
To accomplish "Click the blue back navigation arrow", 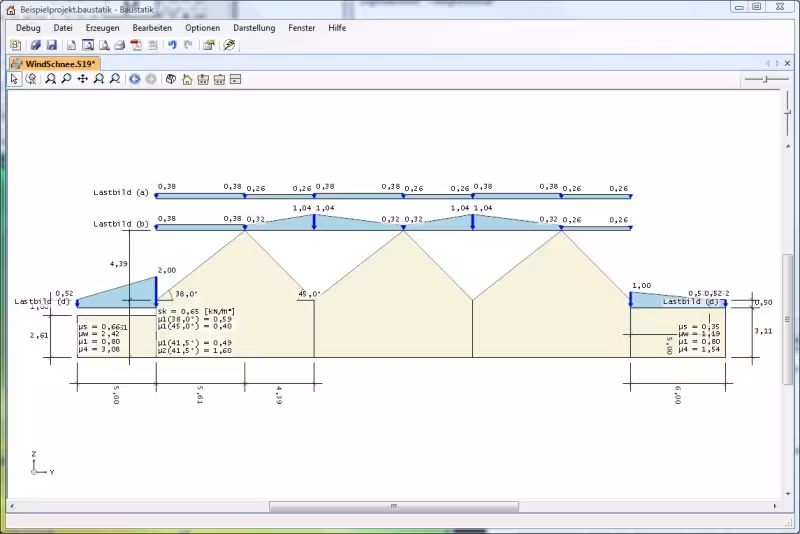I will pos(135,79).
